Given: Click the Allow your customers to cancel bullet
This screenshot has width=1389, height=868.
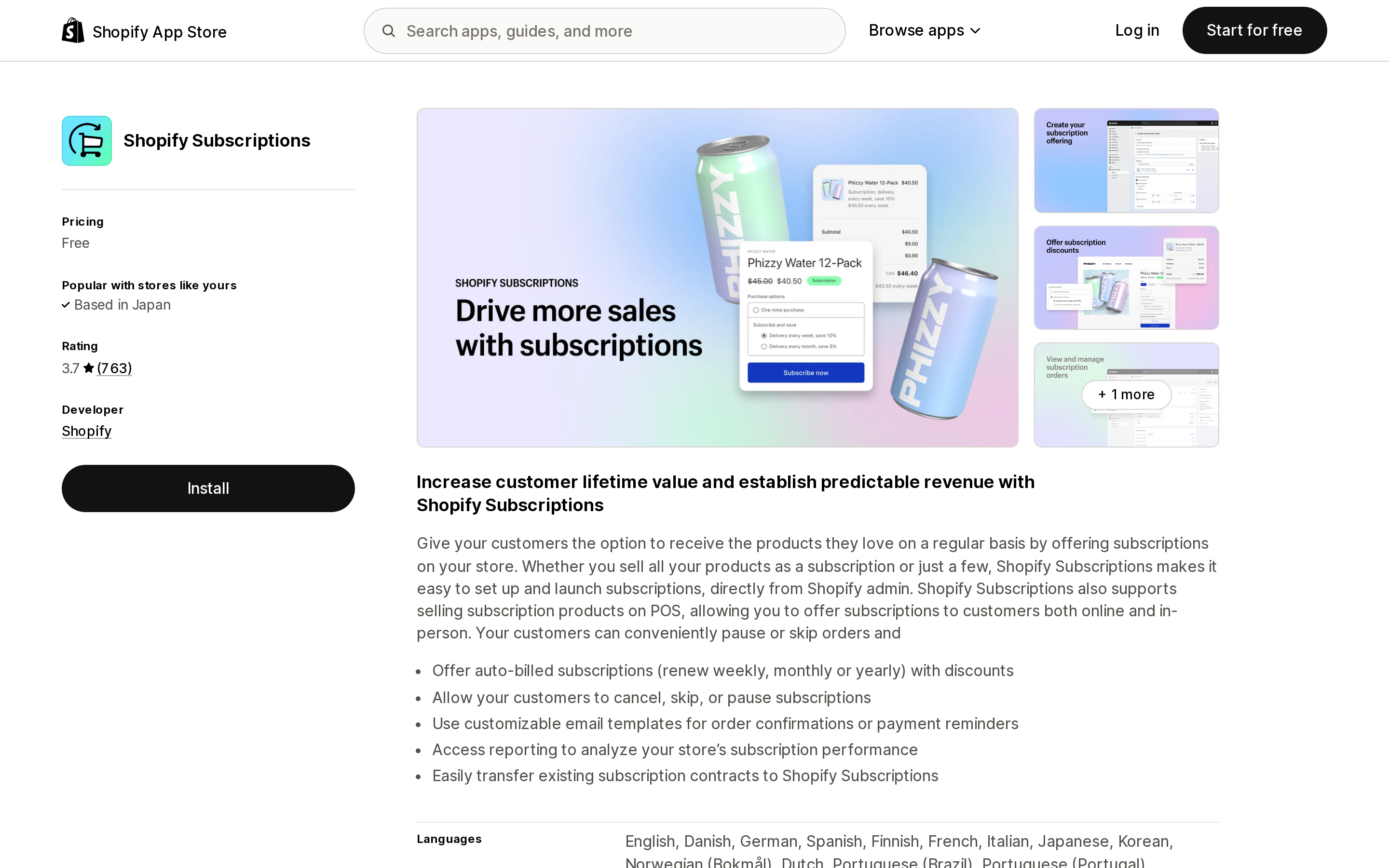Looking at the screenshot, I should pos(652,697).
